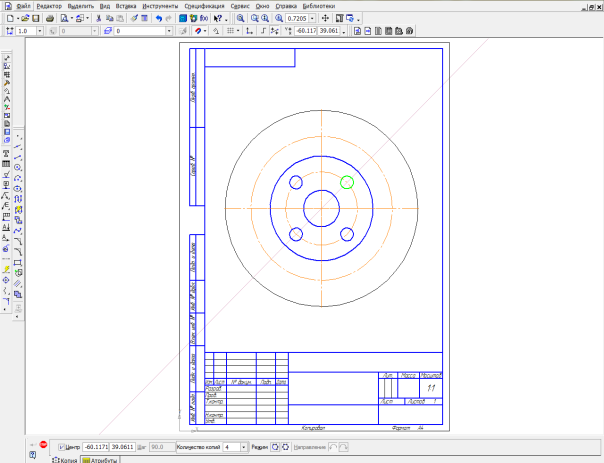The height and width of the screenshot is (463, 604).
Task: Toggle the checkbox beside Центр field
Action: (x=61, y=447)
